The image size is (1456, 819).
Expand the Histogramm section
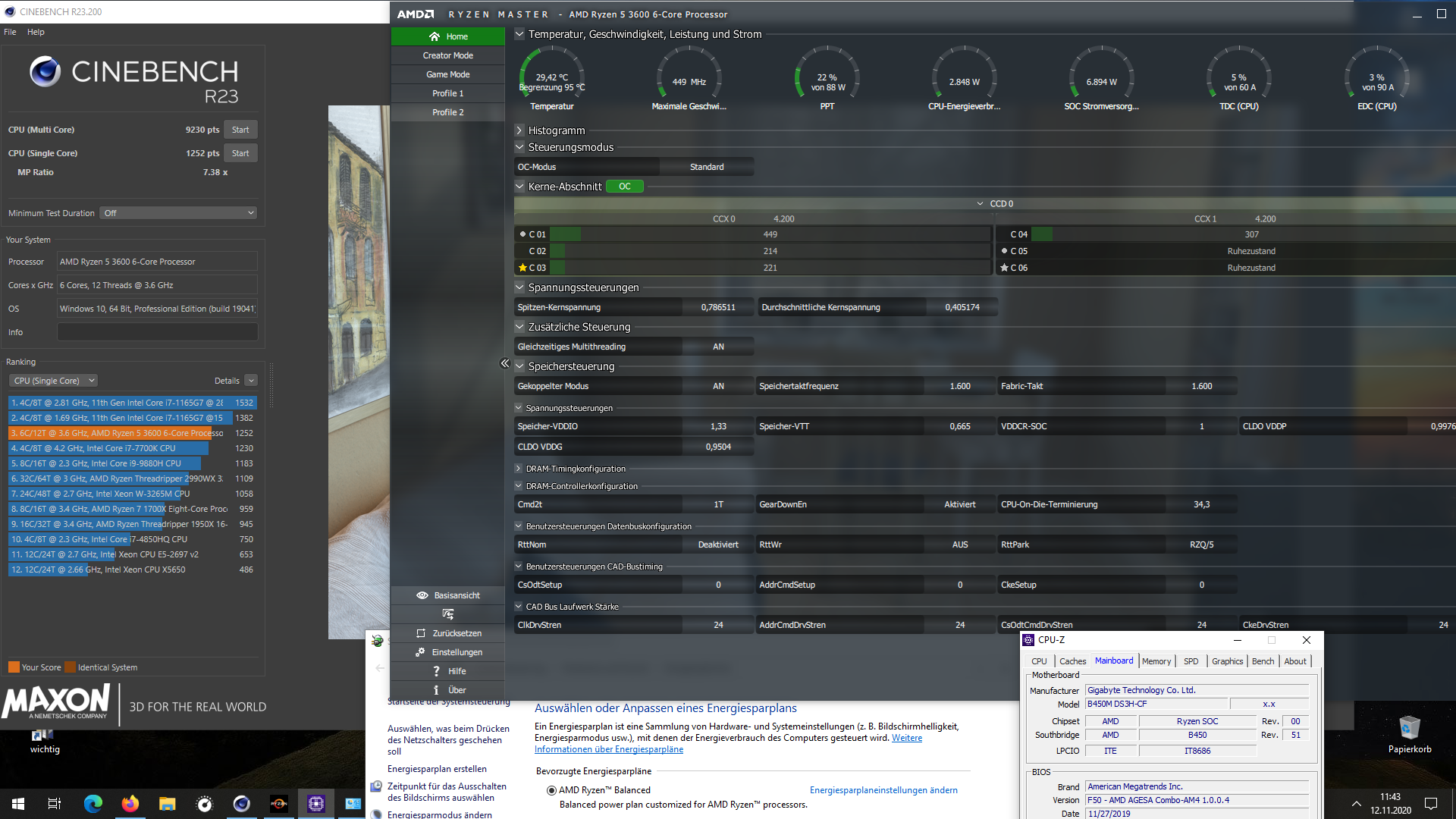pos(519,130)
